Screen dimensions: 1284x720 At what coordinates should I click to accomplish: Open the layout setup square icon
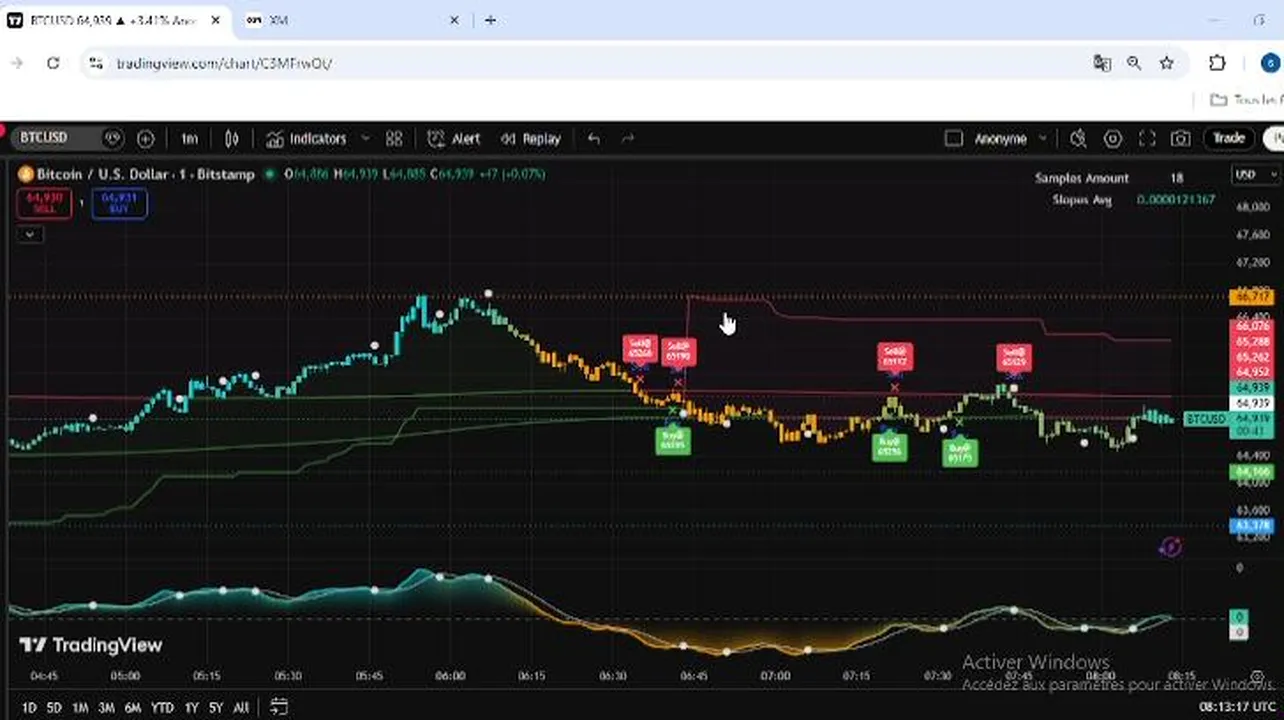953,139
